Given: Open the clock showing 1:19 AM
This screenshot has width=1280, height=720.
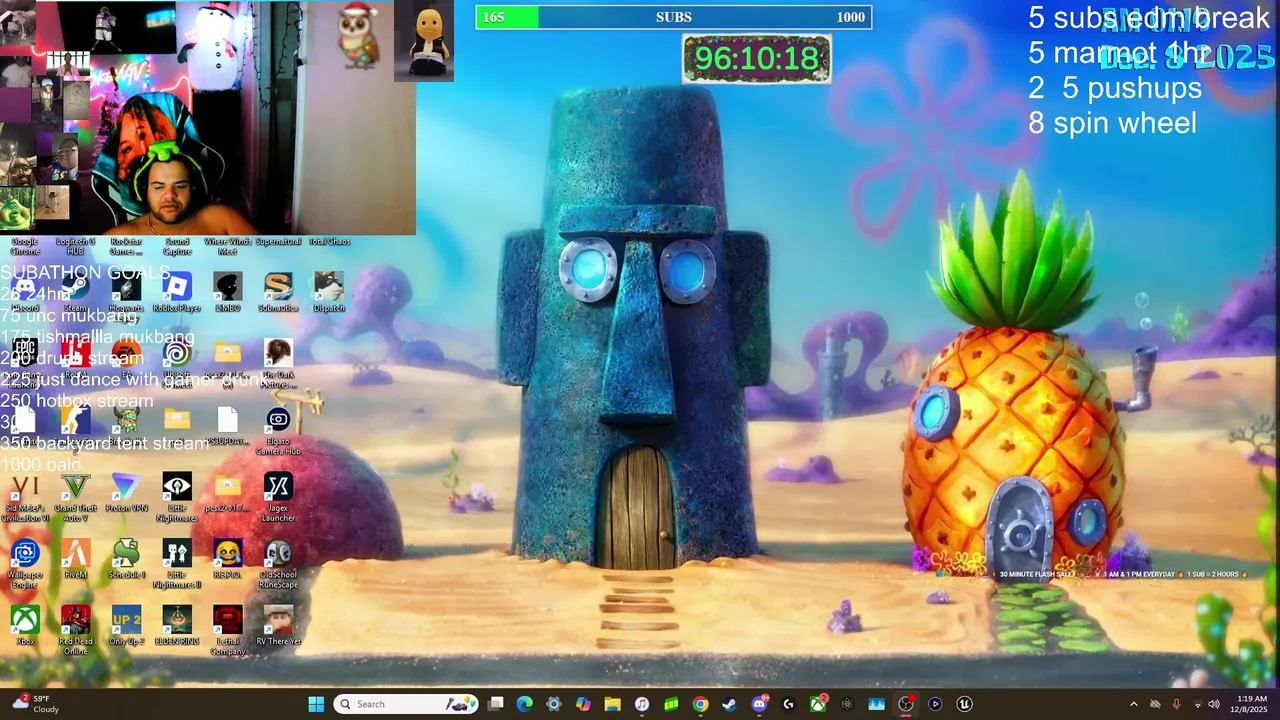Looking at the screenshot, I should [1251, 704].
